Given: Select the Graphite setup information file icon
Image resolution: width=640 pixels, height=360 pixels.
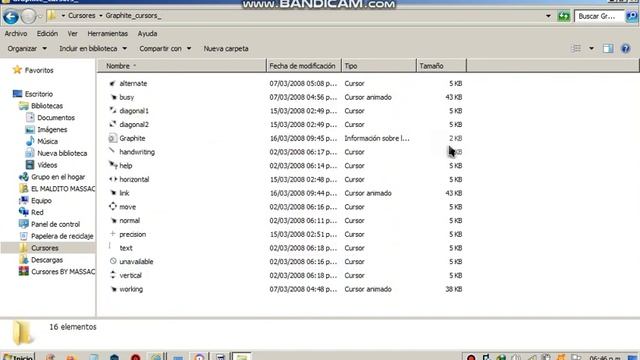Looking at the screenshot, I should tap(113, 138).
